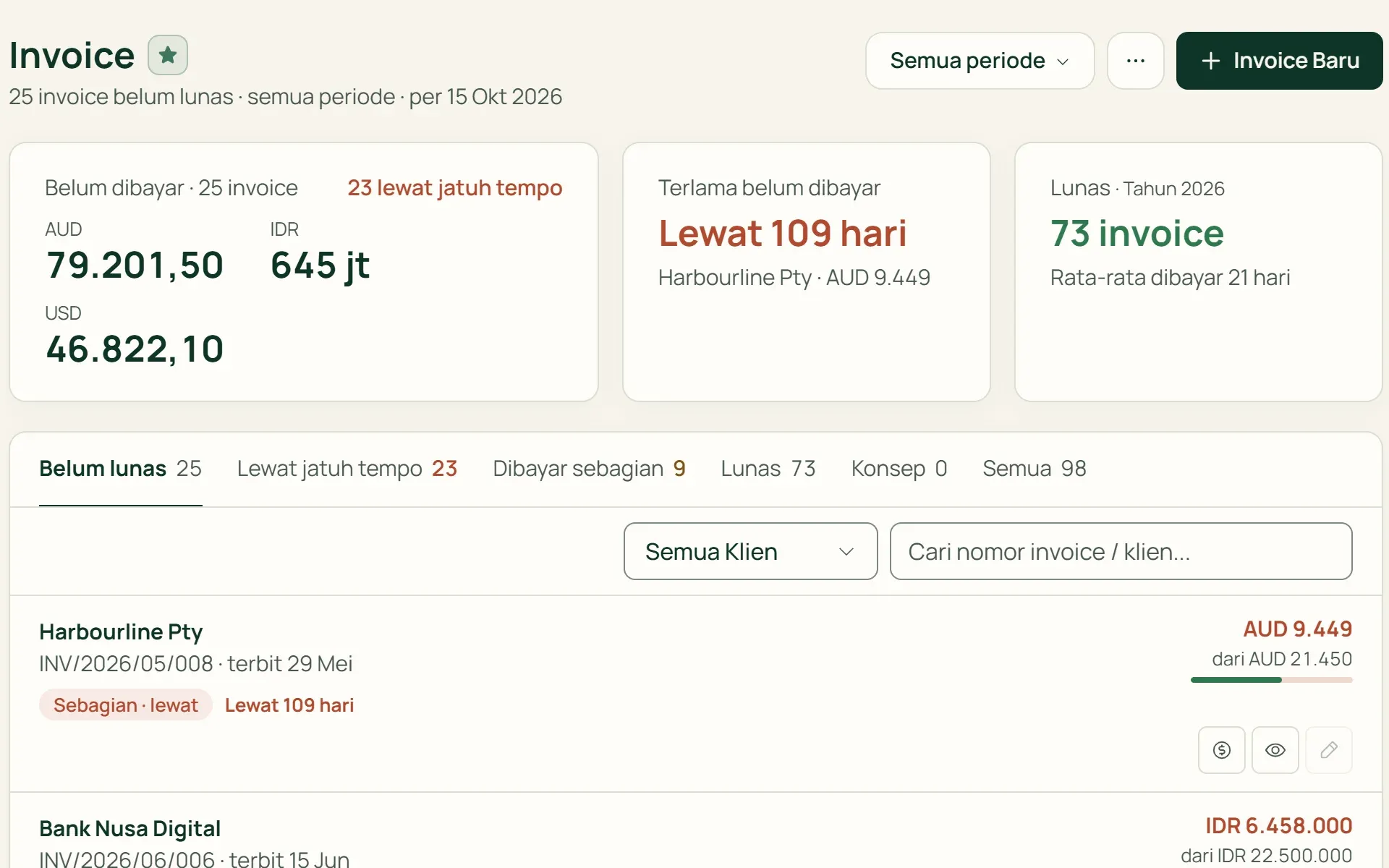The width and height of the screenshot is (1389, 868).
Task: Click the 23 lewat jatuh tempo link
Action: [455, 188]
